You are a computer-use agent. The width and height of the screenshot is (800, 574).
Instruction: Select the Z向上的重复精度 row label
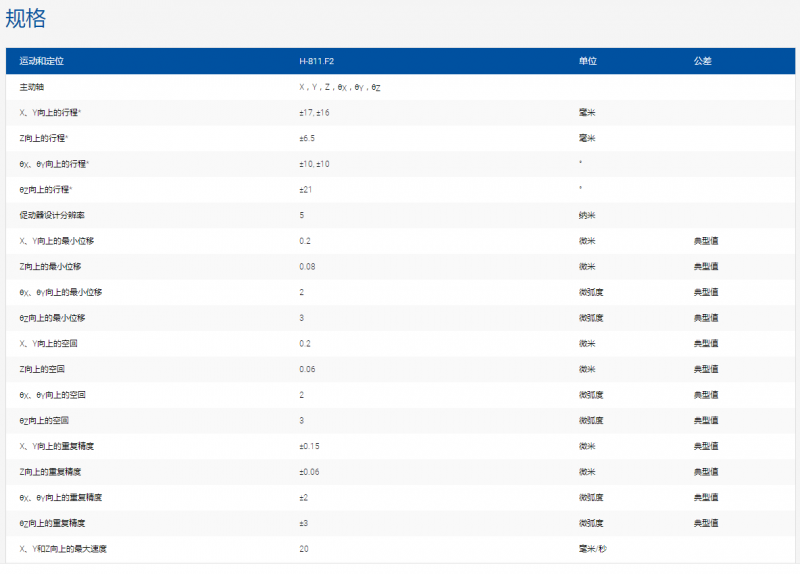[49, 472]
